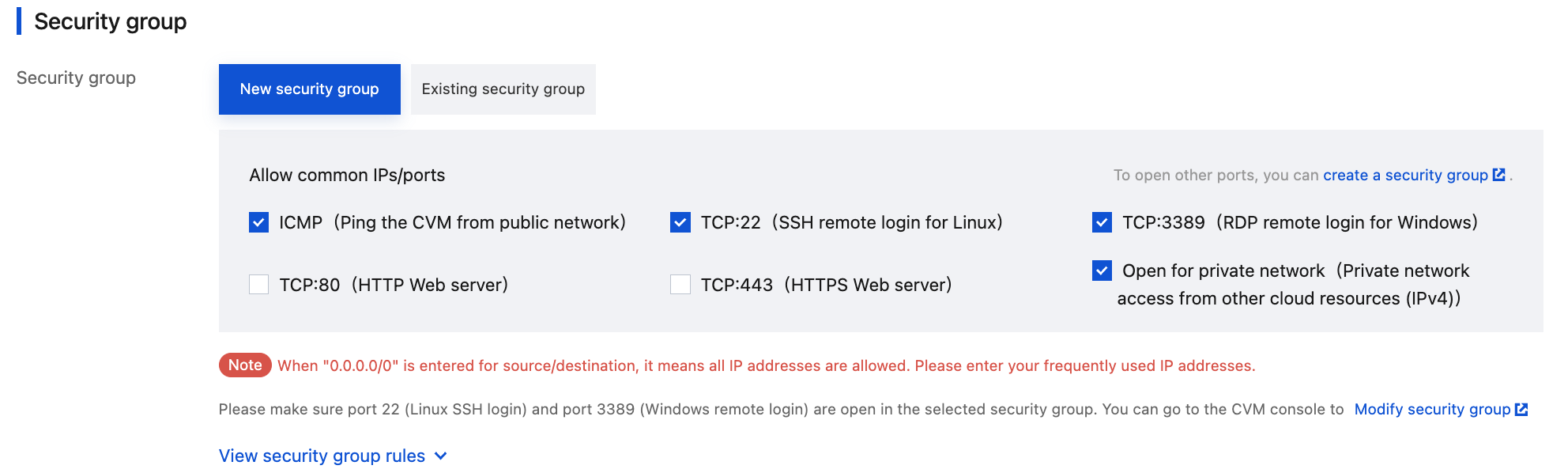Uncheck the ICMP ping checkbox
The height and width of the screenshot is (473, 1568).
[x=258, y=222]
